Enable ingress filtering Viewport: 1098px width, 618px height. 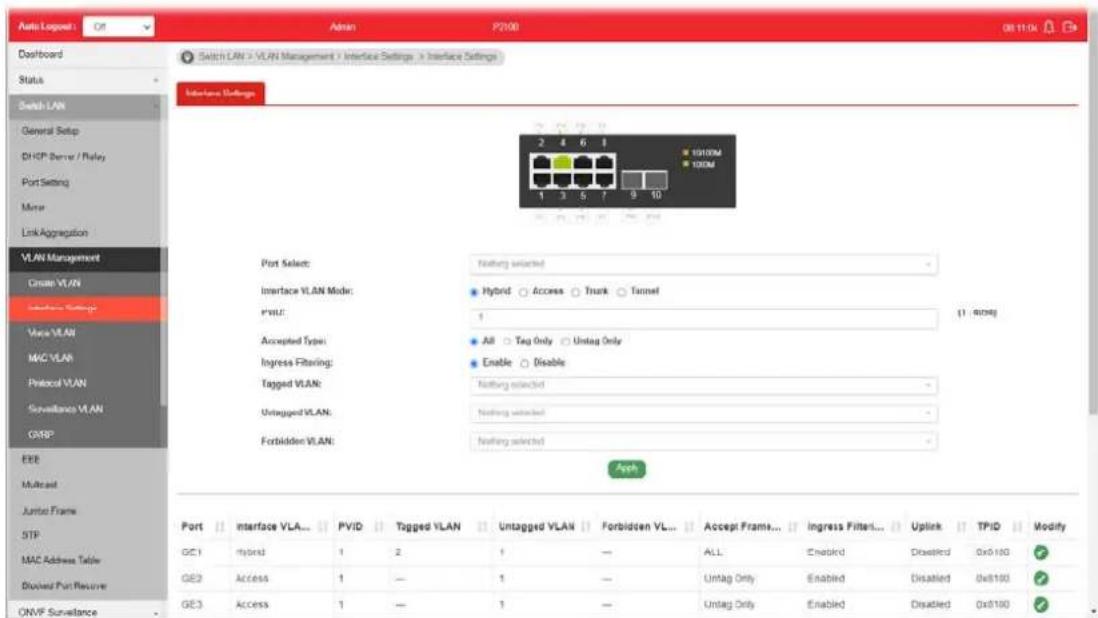(474, 363)
